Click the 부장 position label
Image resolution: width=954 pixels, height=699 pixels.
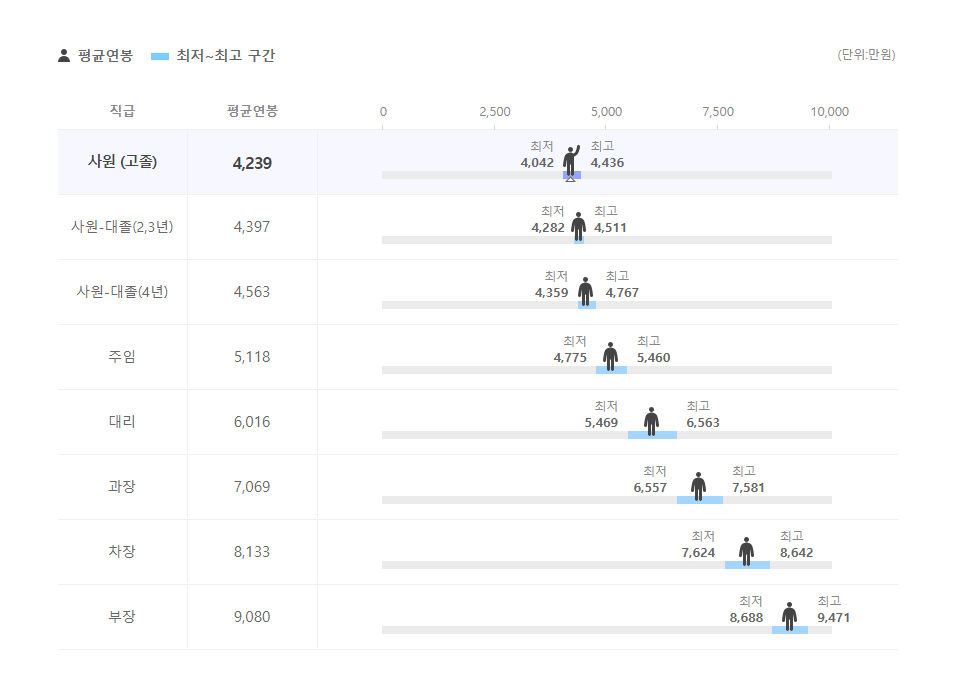122,617
